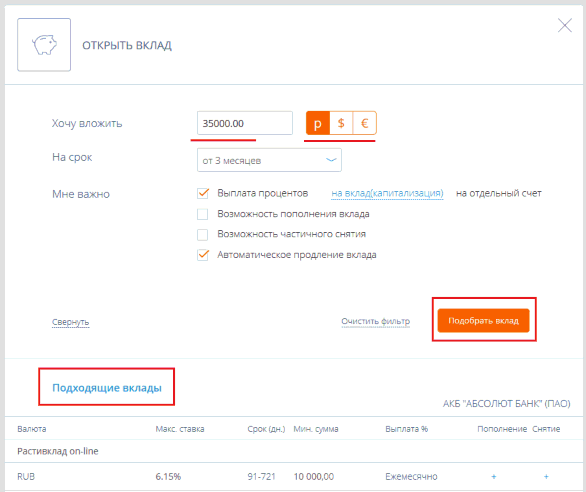The width and height of the screenshot is (586, 492).
Task: Click the Подобрать вклад button
Action: point(484,320)
